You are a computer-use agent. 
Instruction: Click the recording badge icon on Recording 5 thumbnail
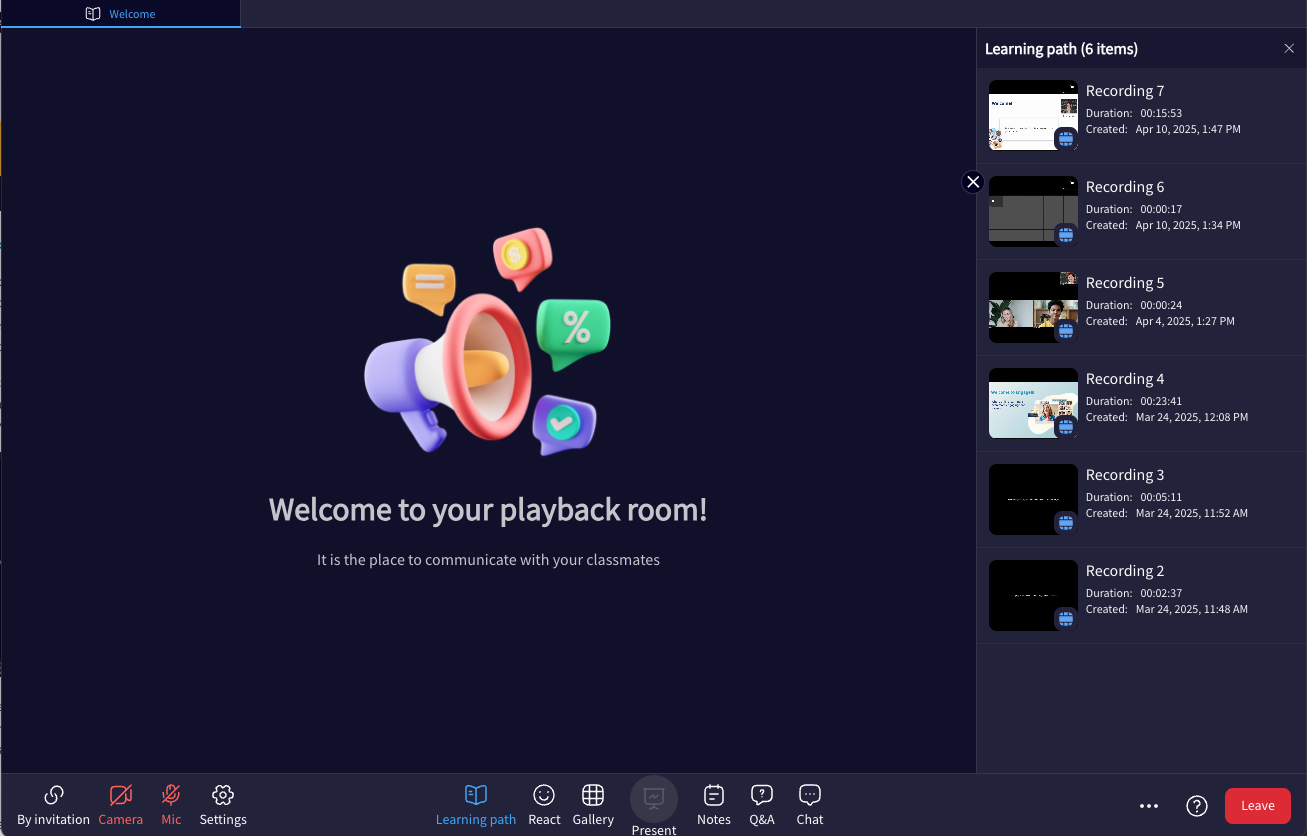point(1066,331)
